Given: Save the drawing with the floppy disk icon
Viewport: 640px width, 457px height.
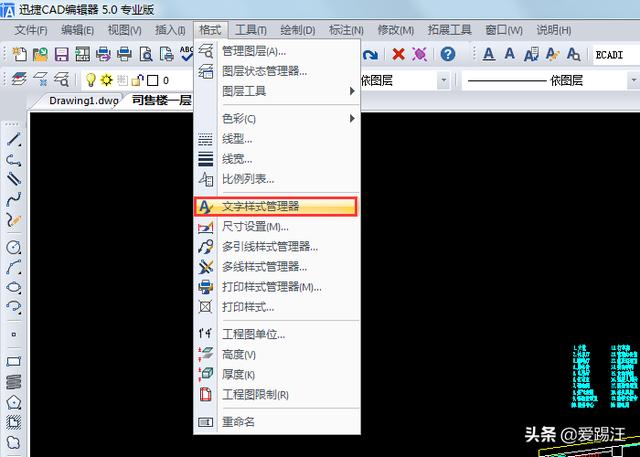Looking at the screenshot, I should point(61,54).
